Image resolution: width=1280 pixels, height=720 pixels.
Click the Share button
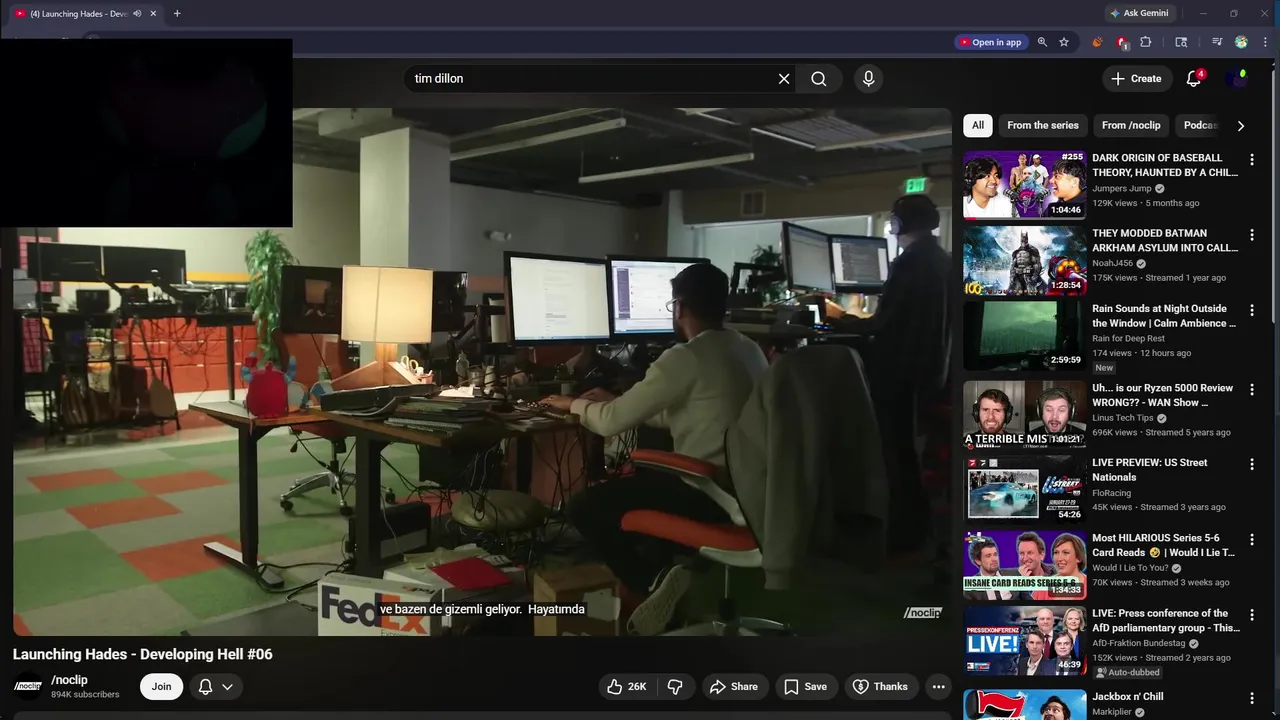pos(734,687)
